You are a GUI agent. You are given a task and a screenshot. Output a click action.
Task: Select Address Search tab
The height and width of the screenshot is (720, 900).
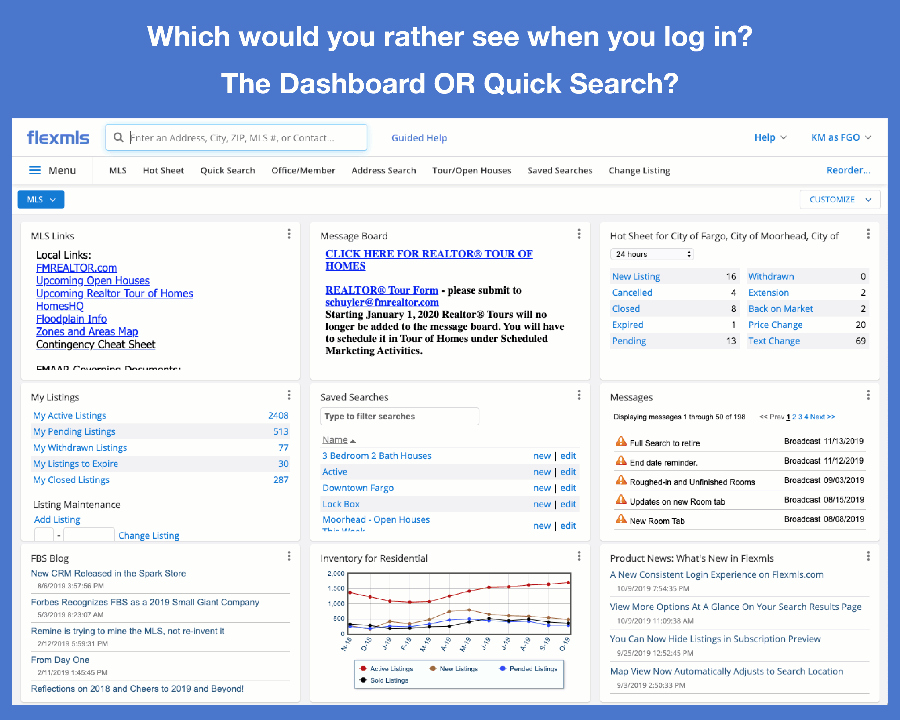click(x=383, y=171)
